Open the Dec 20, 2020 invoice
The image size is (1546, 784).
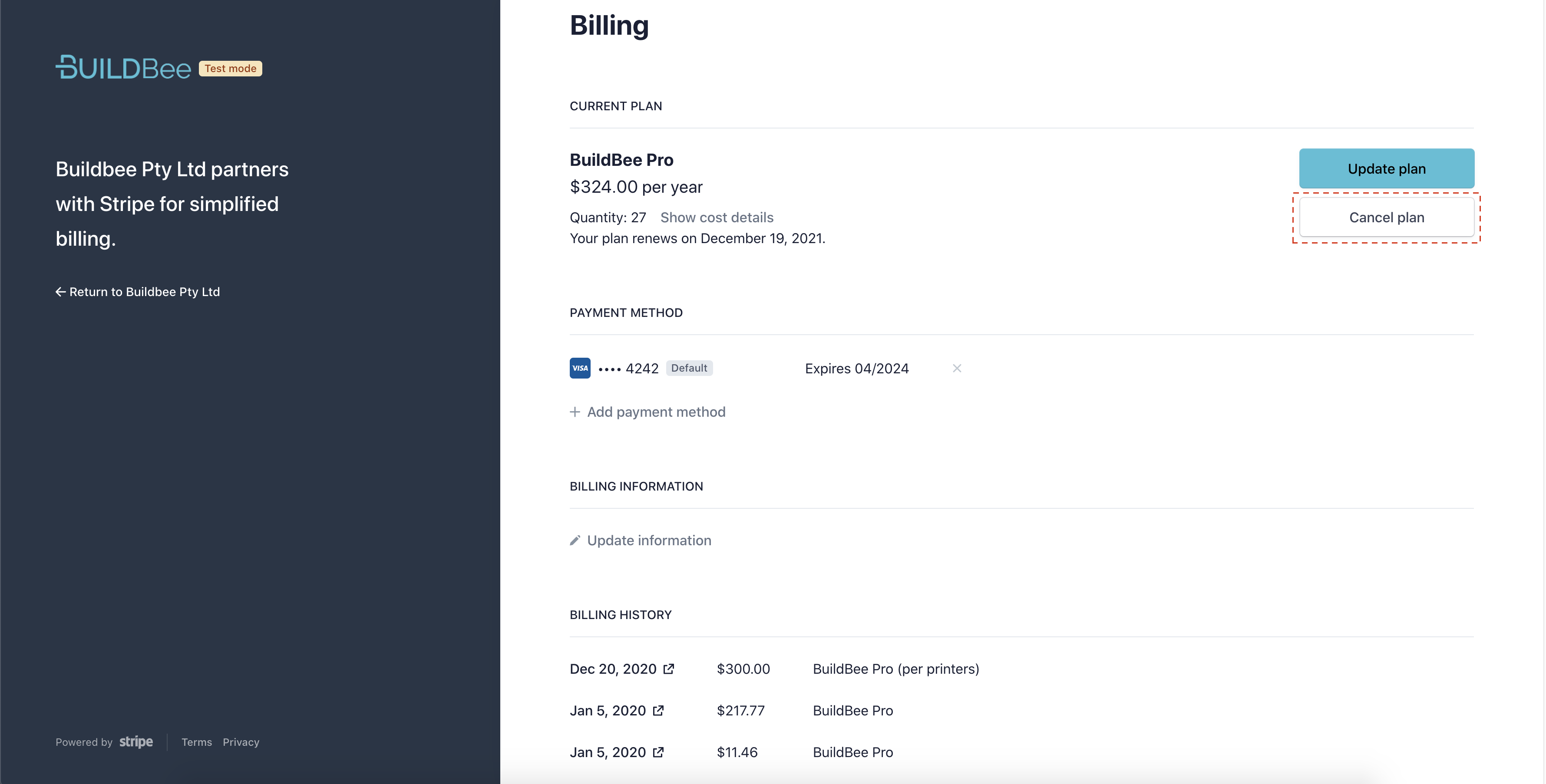tap(622, 669)
